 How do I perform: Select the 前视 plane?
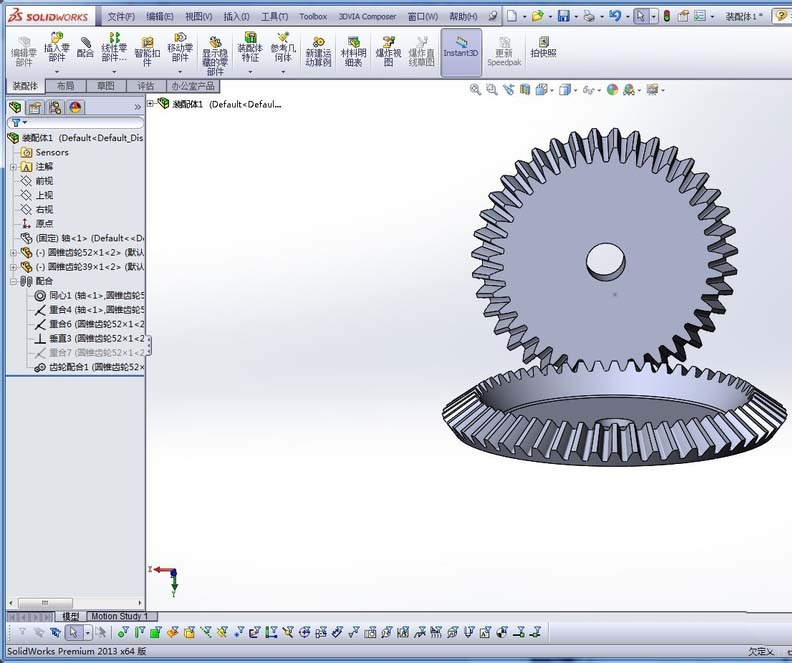click(x=36, y=181)
